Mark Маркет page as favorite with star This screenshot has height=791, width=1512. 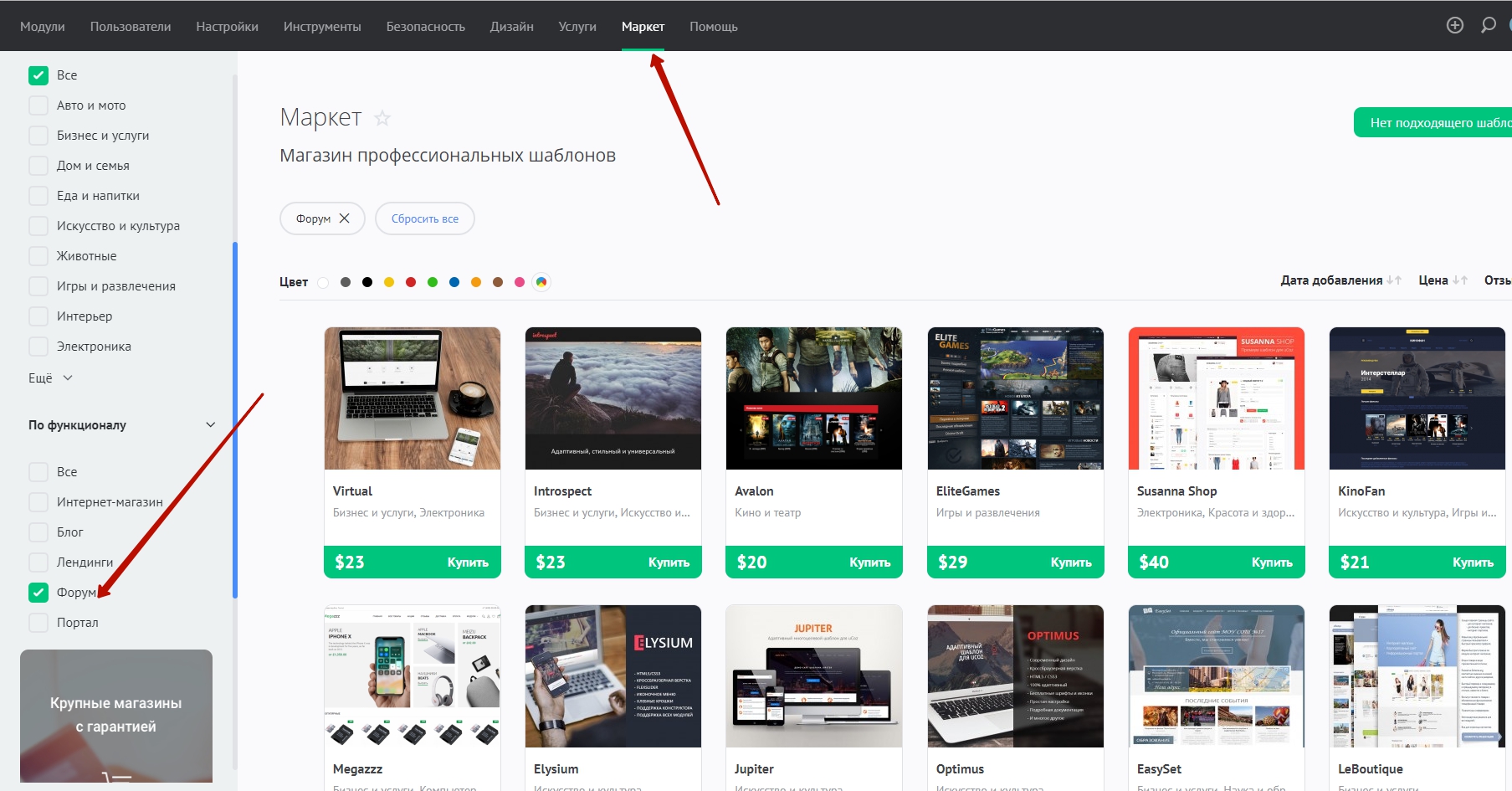[382, 118]
